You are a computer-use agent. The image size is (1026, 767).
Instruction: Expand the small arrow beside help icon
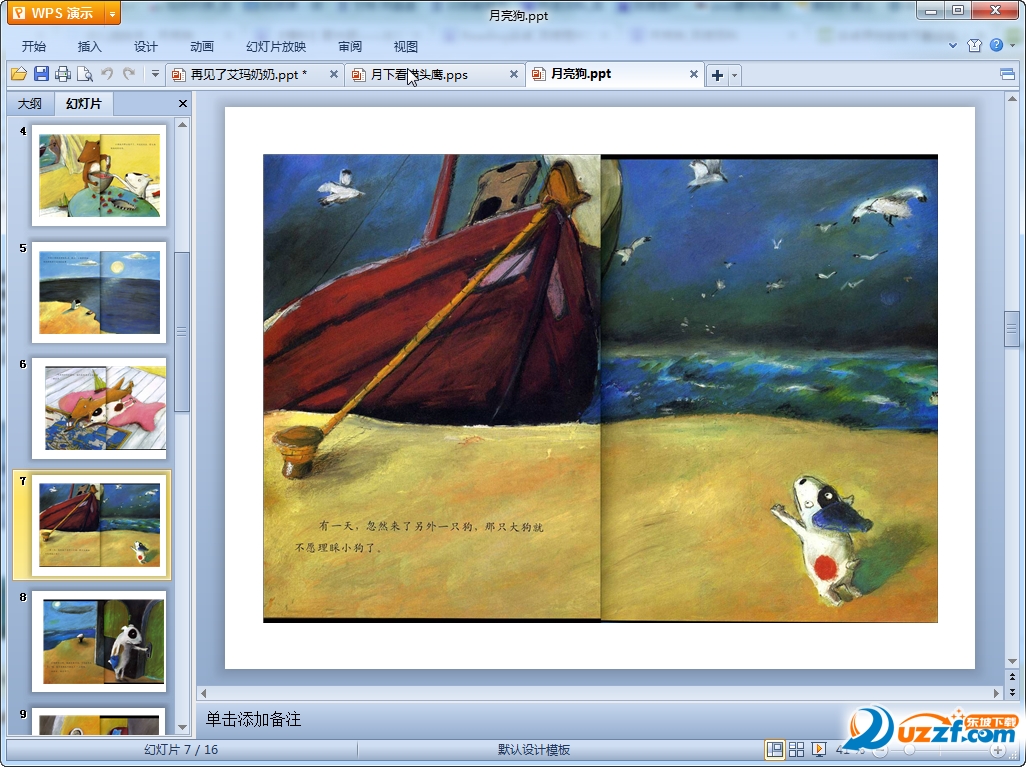click(1012, 46)
